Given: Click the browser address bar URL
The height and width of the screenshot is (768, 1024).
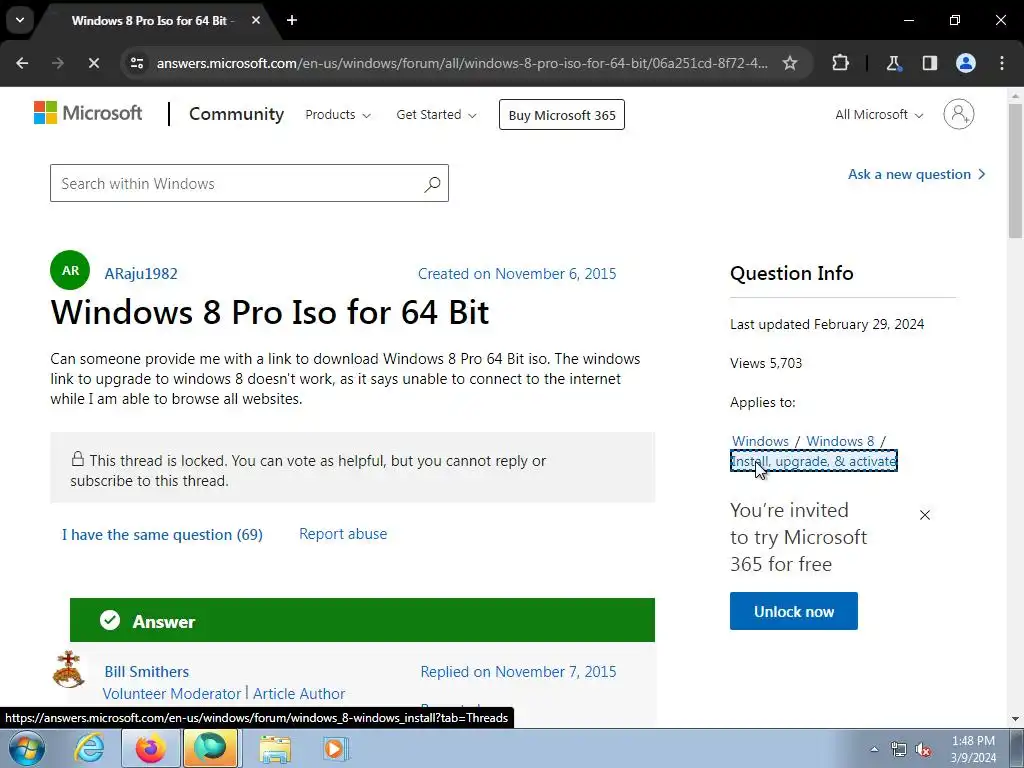Looking at the screenshot, I should coord(462,63).
